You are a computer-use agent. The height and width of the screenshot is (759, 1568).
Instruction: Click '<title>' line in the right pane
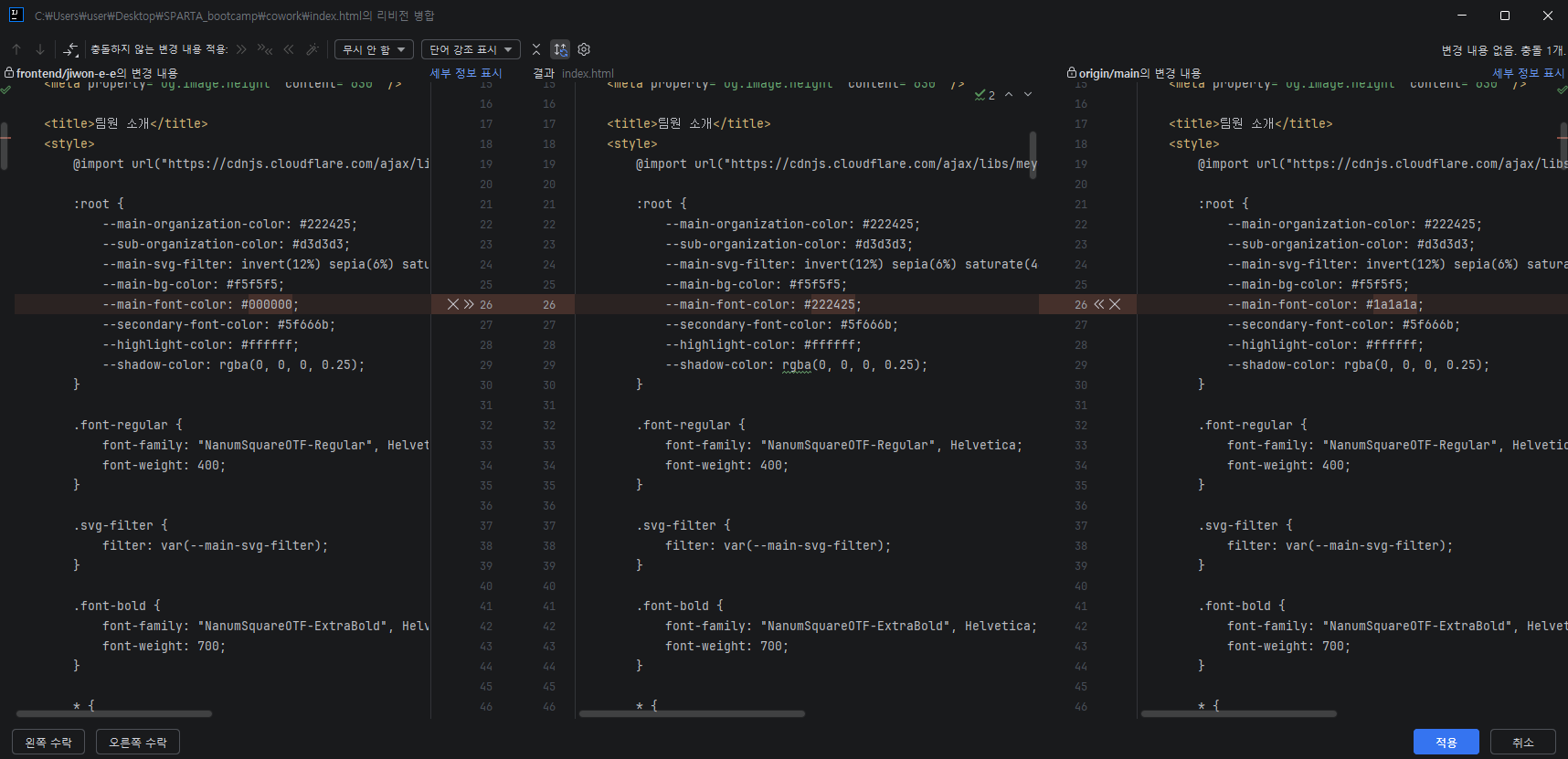(x=1251, y=123)
